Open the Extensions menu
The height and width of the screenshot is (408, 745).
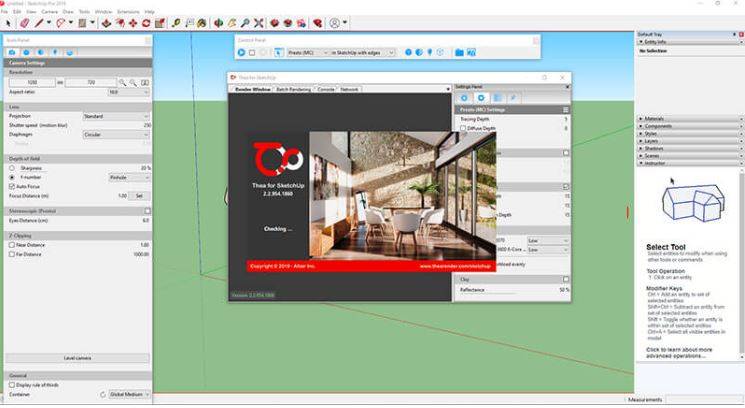(128, 12)
